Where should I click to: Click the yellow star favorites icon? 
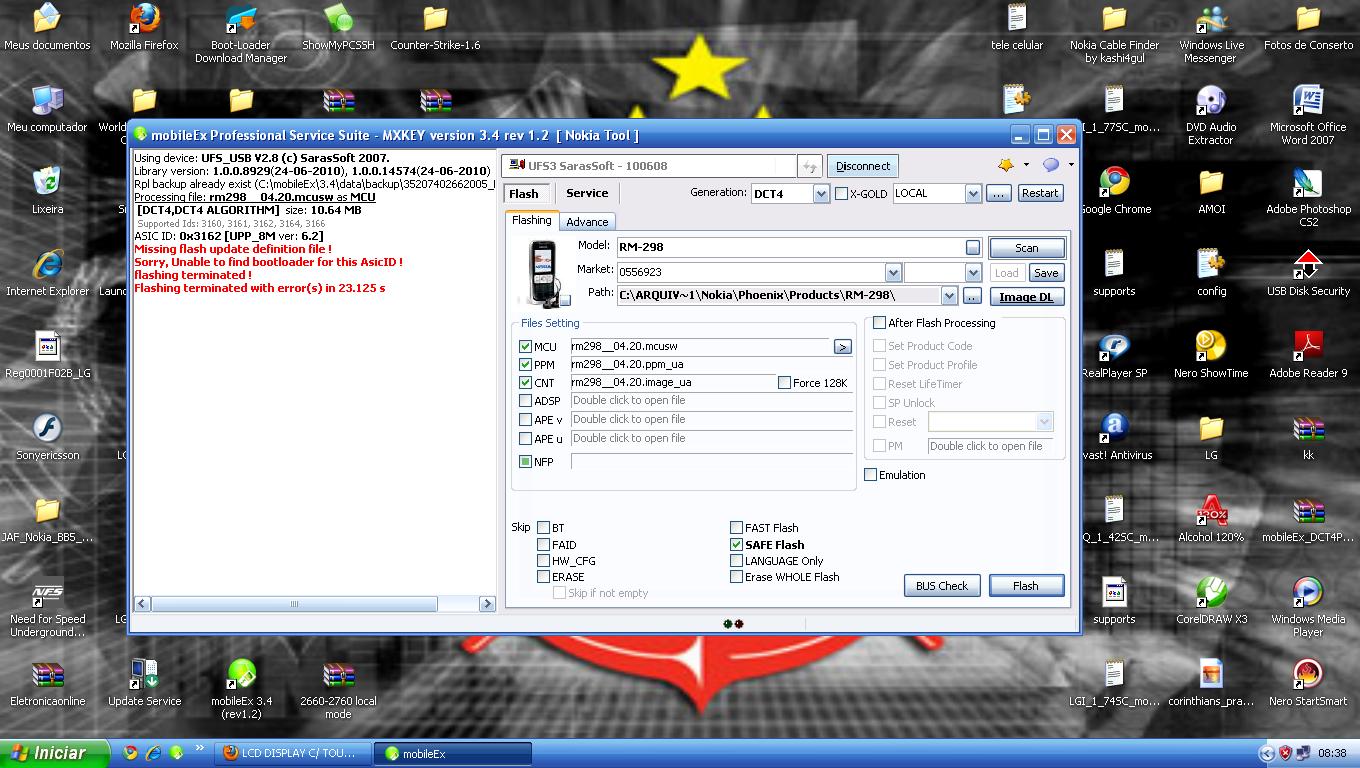[1006, 165]
